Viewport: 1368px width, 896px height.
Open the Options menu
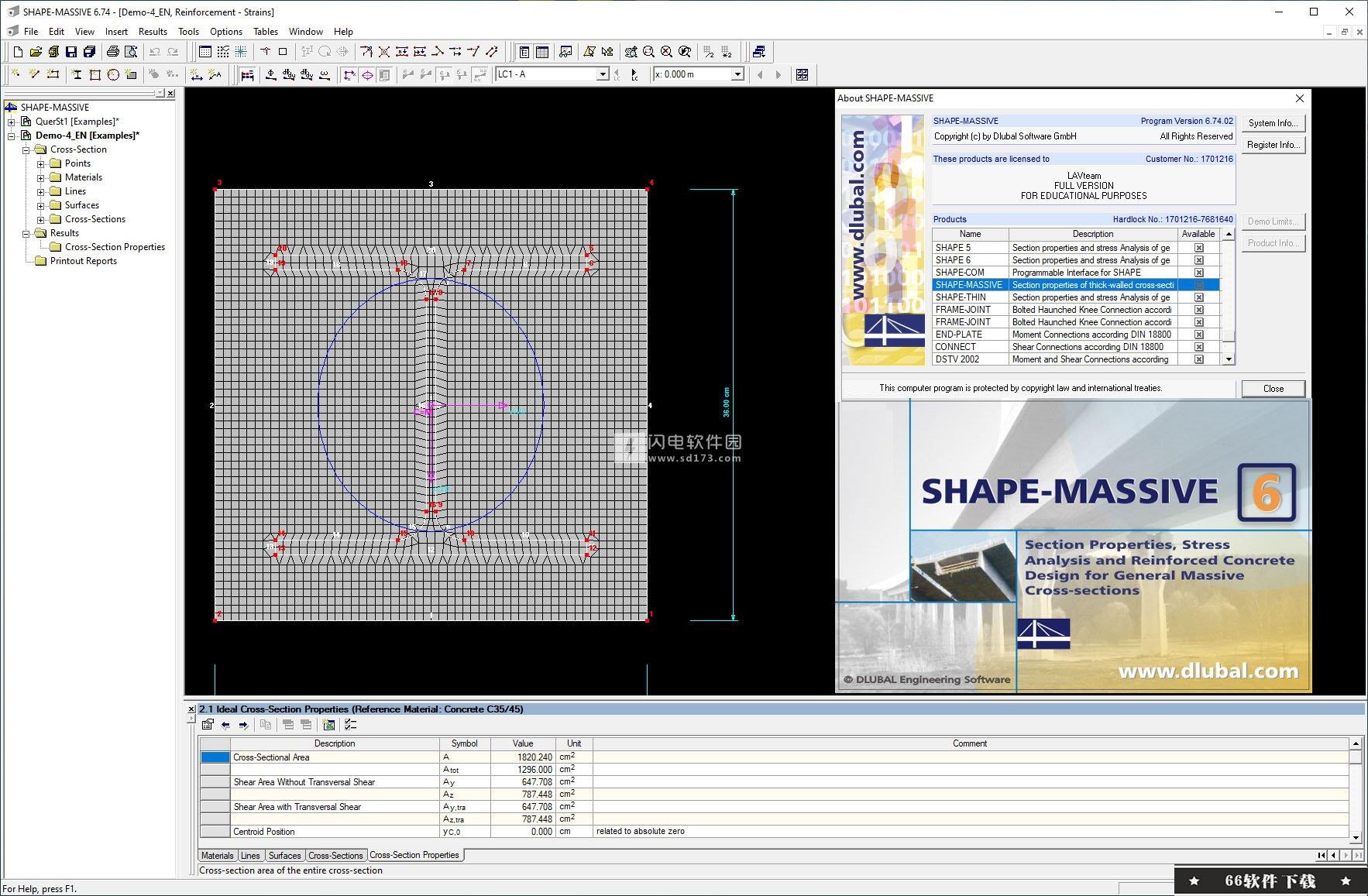click(x=226, y=32)
